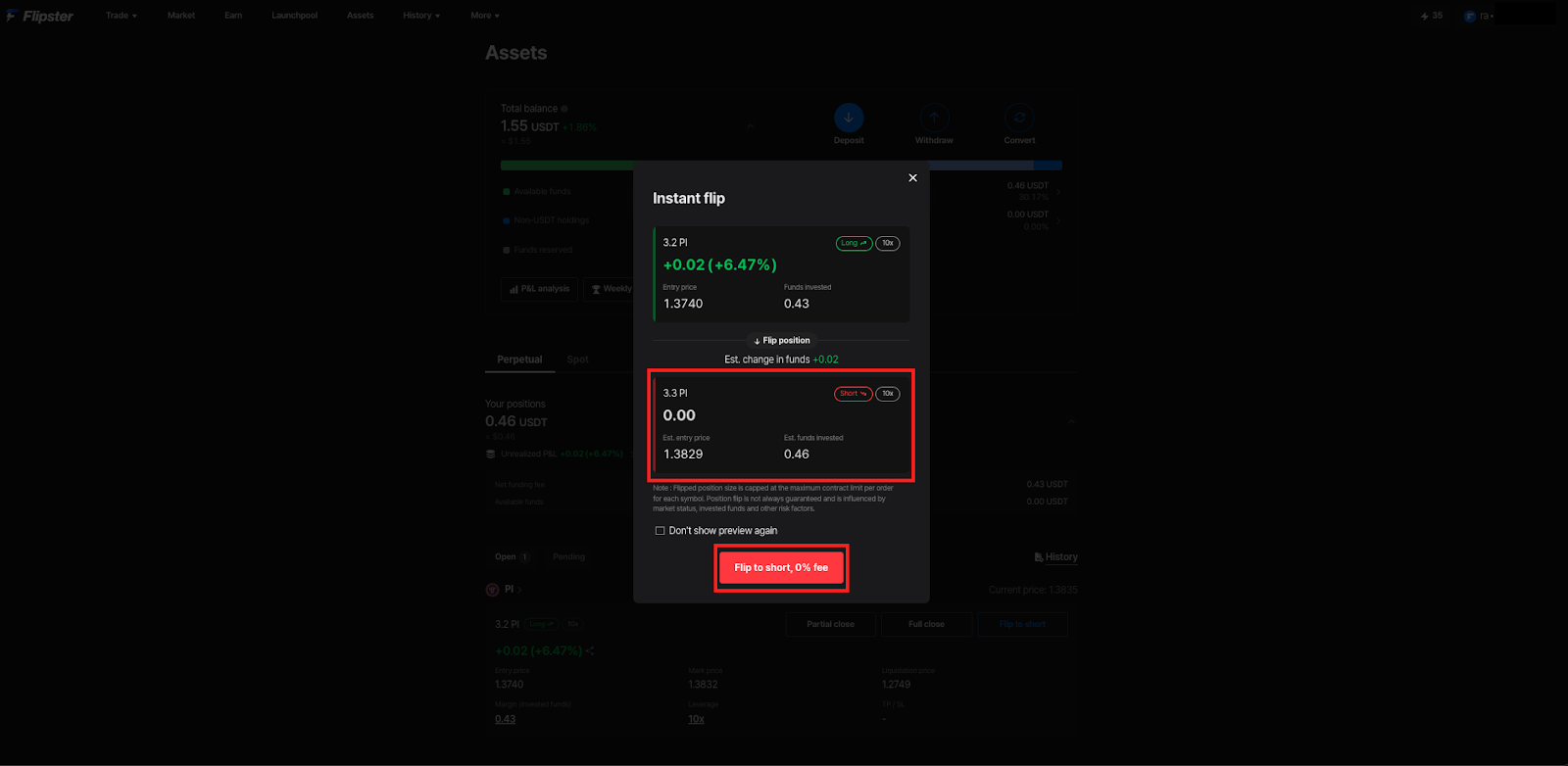
Task: Select the Open positions tab
Action: click(512, 556)
